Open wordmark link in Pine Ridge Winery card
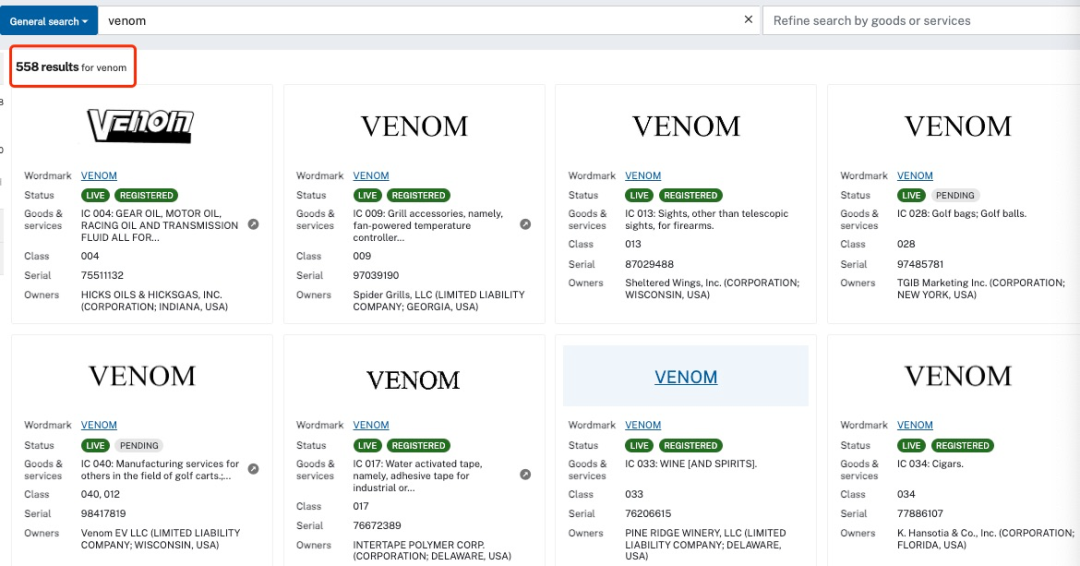 click(643, 425)
